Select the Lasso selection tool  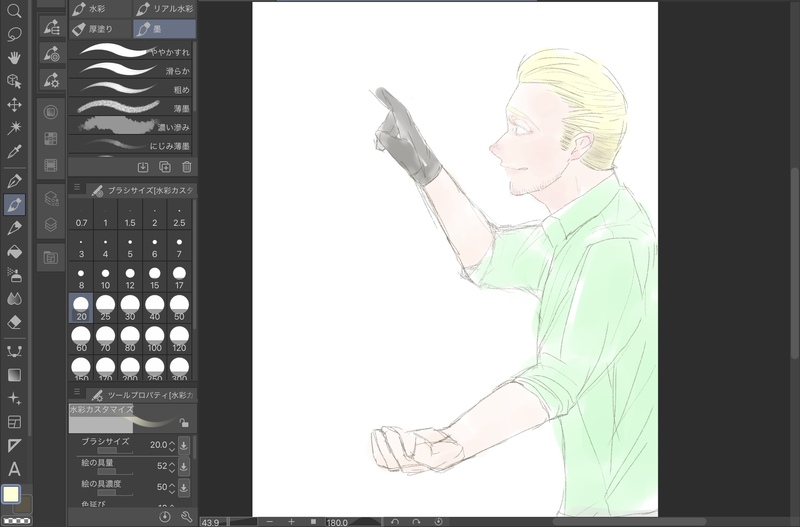(x=14, y=34)
